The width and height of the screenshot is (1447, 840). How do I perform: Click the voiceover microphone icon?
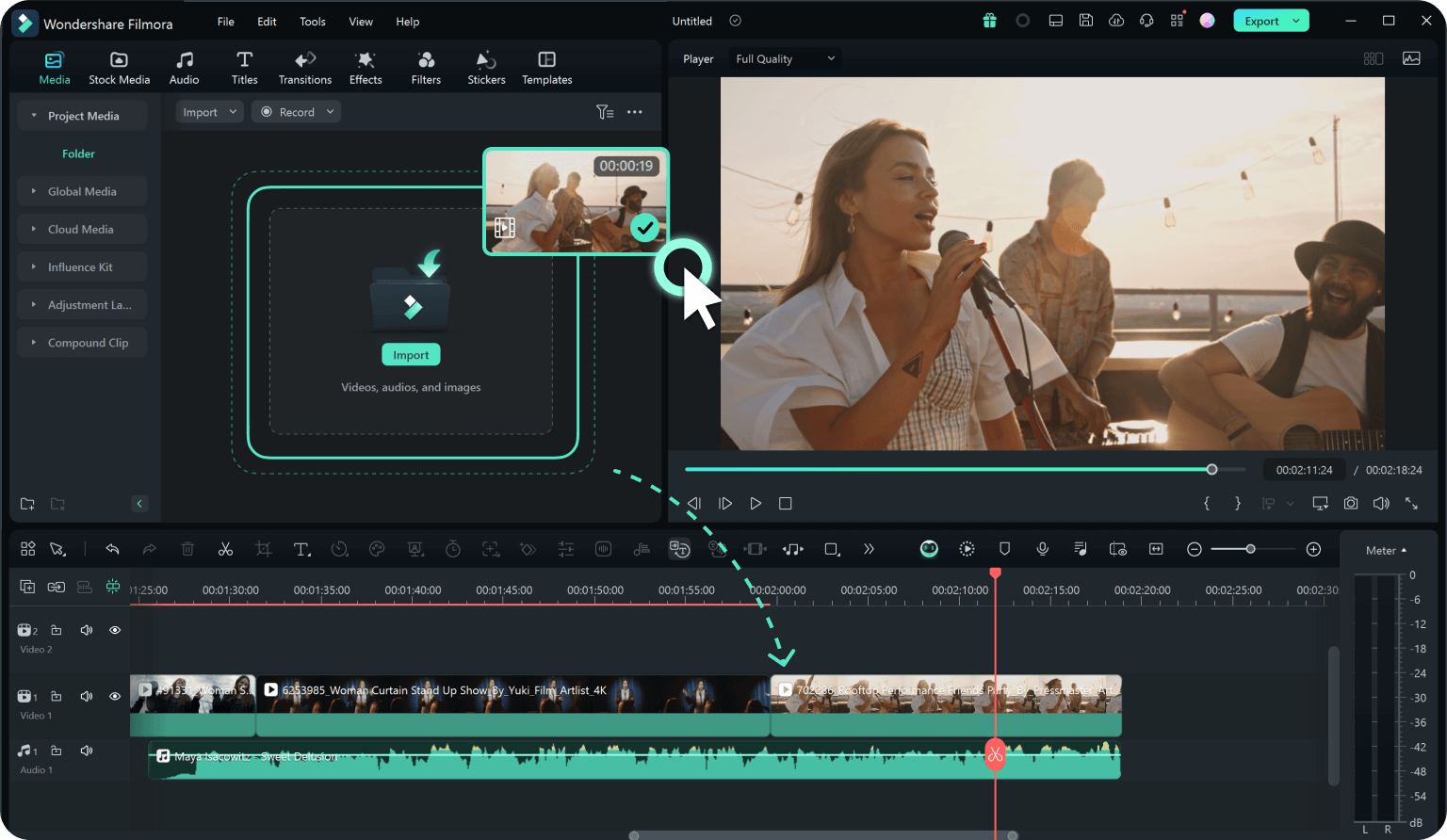coord(1043,549)
